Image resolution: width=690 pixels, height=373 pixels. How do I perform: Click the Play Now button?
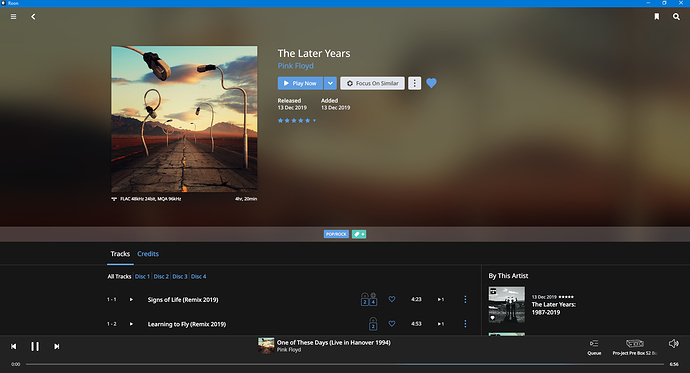click(x=300, y=83)
